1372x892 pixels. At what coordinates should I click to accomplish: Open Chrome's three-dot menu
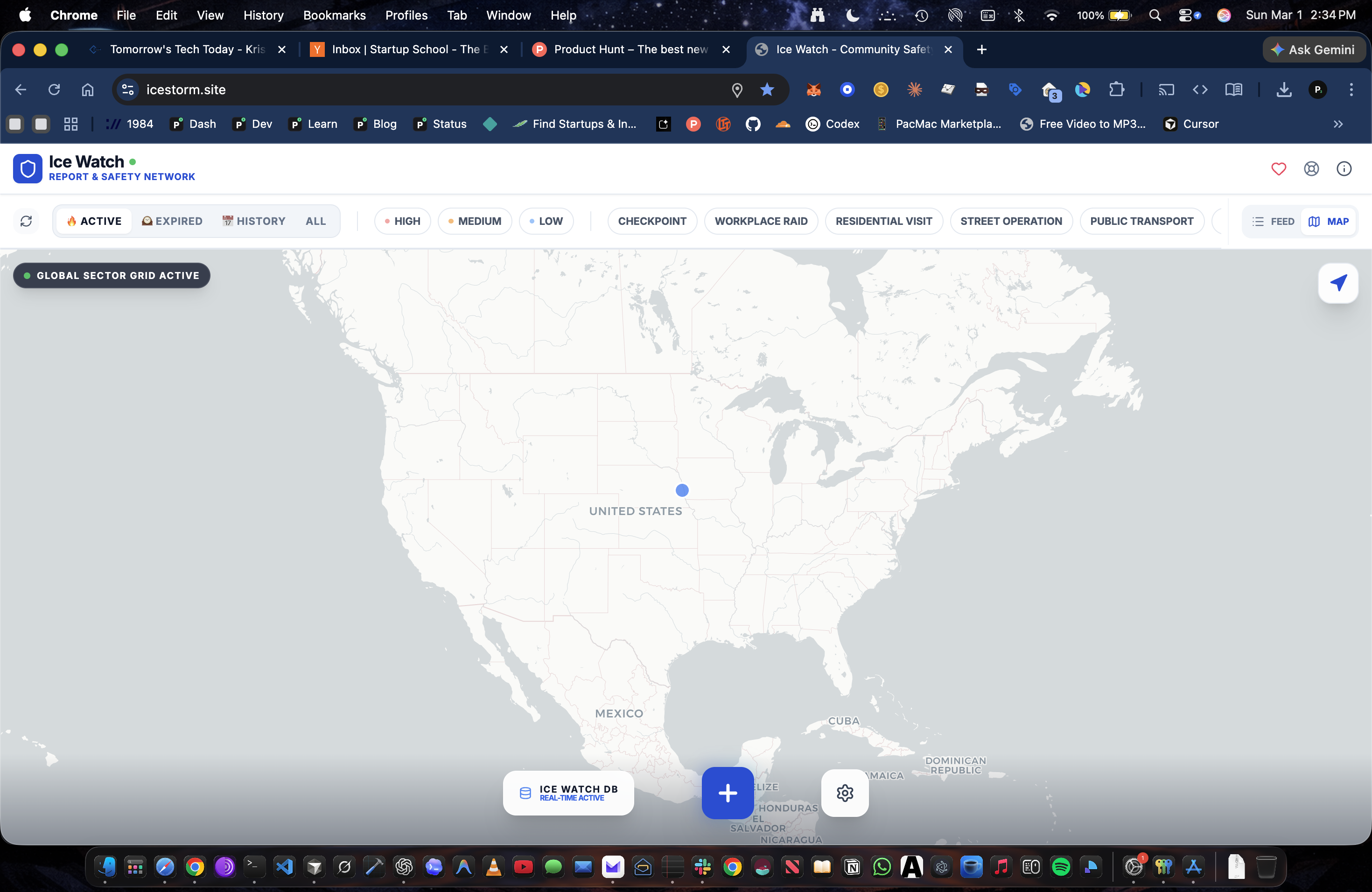(x=1352, y=89)
